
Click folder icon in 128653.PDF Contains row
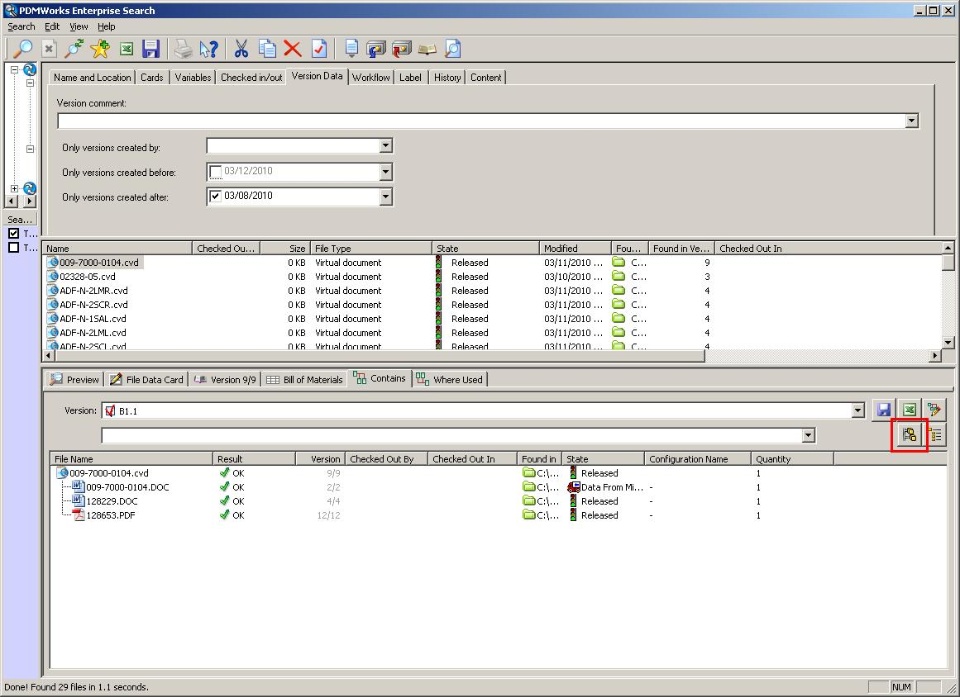pos(529,515)
